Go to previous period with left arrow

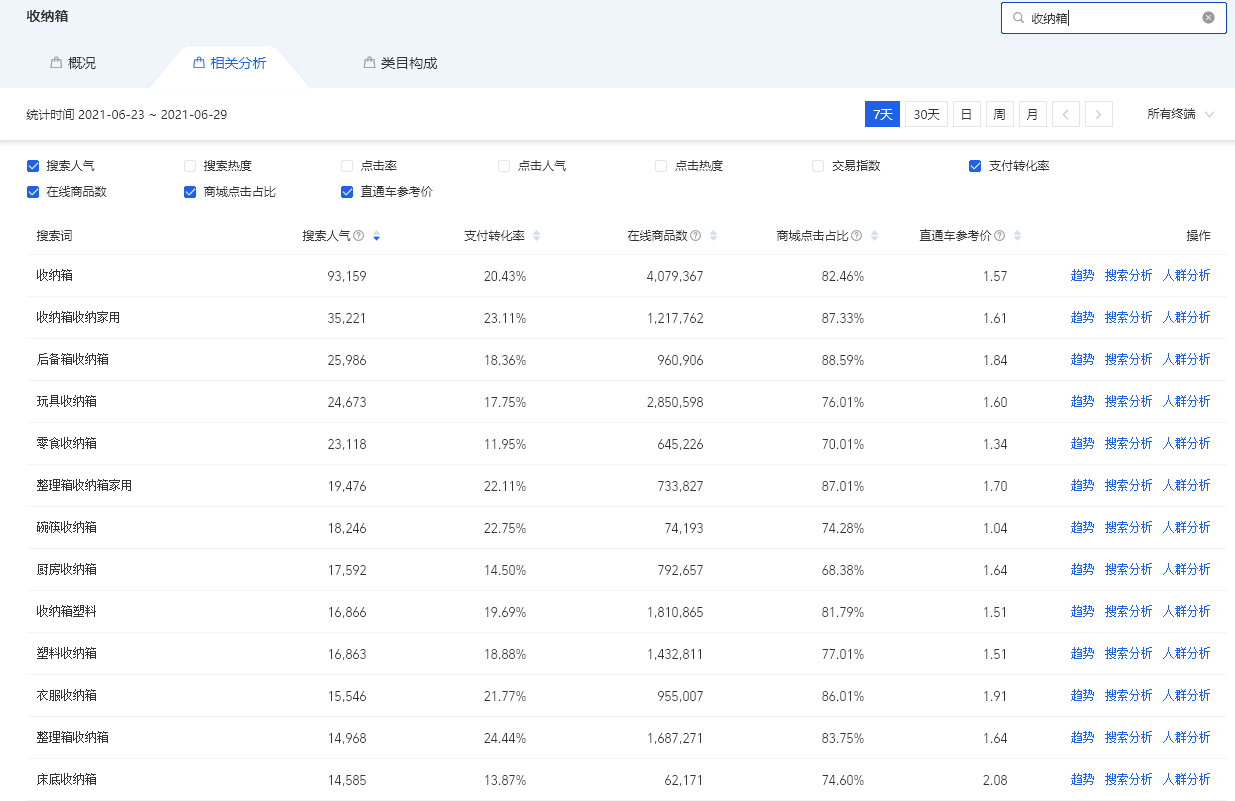pyautogui.click(x=1066, y=114)
